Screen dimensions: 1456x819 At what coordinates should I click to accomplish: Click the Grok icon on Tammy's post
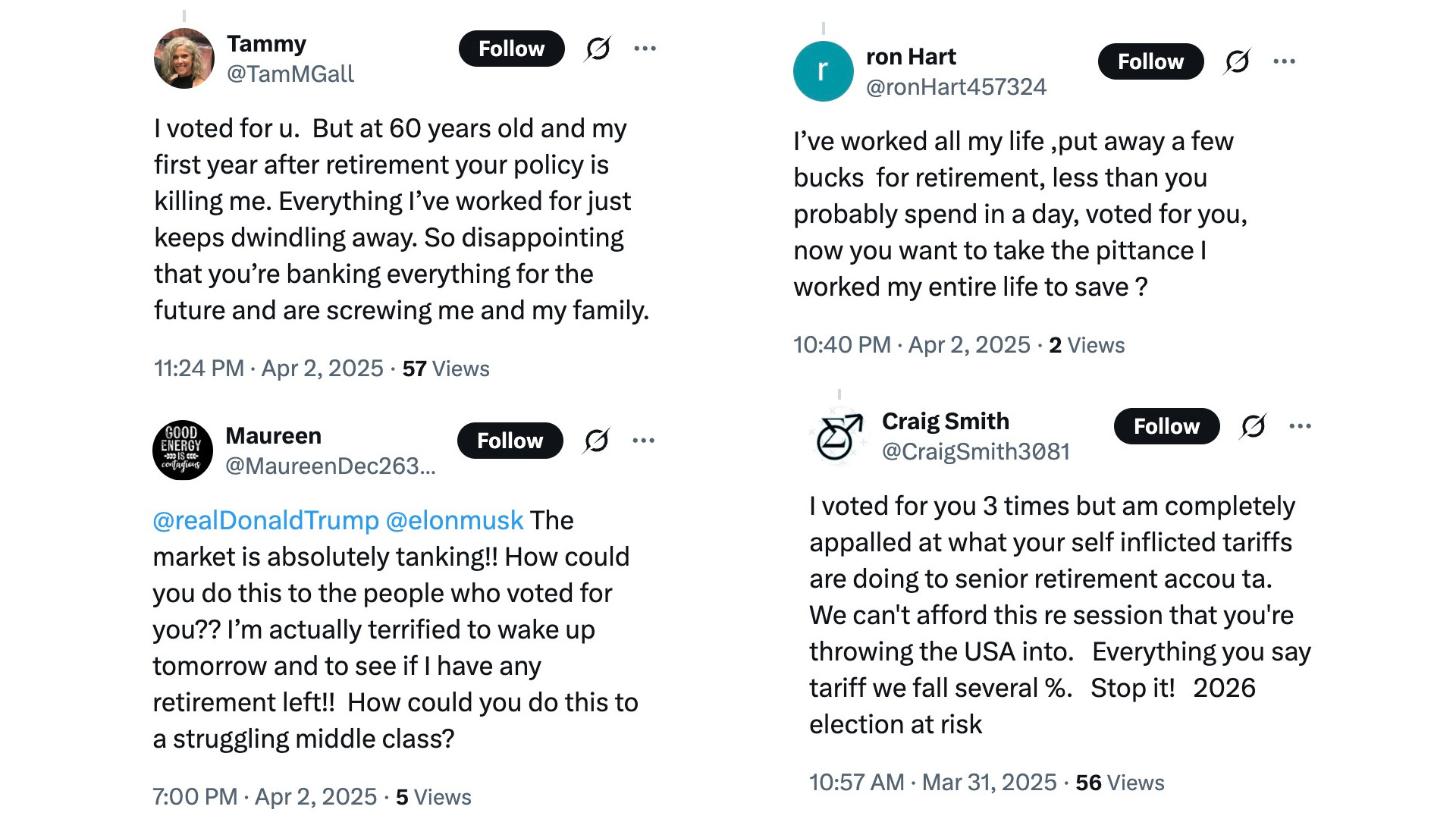[x=598, y=49]
